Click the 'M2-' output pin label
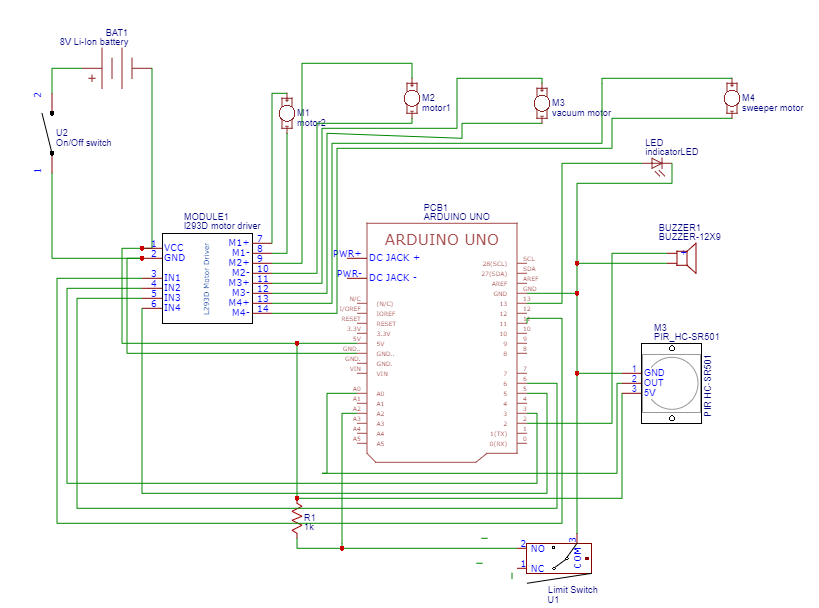Viewport: 819px width, 608px height. [x=241, y=273]
